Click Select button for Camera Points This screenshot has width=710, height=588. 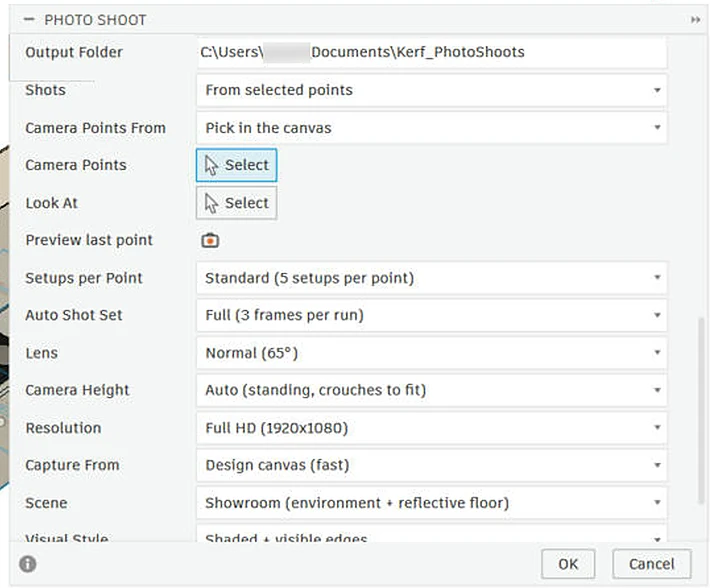[236, 165]
